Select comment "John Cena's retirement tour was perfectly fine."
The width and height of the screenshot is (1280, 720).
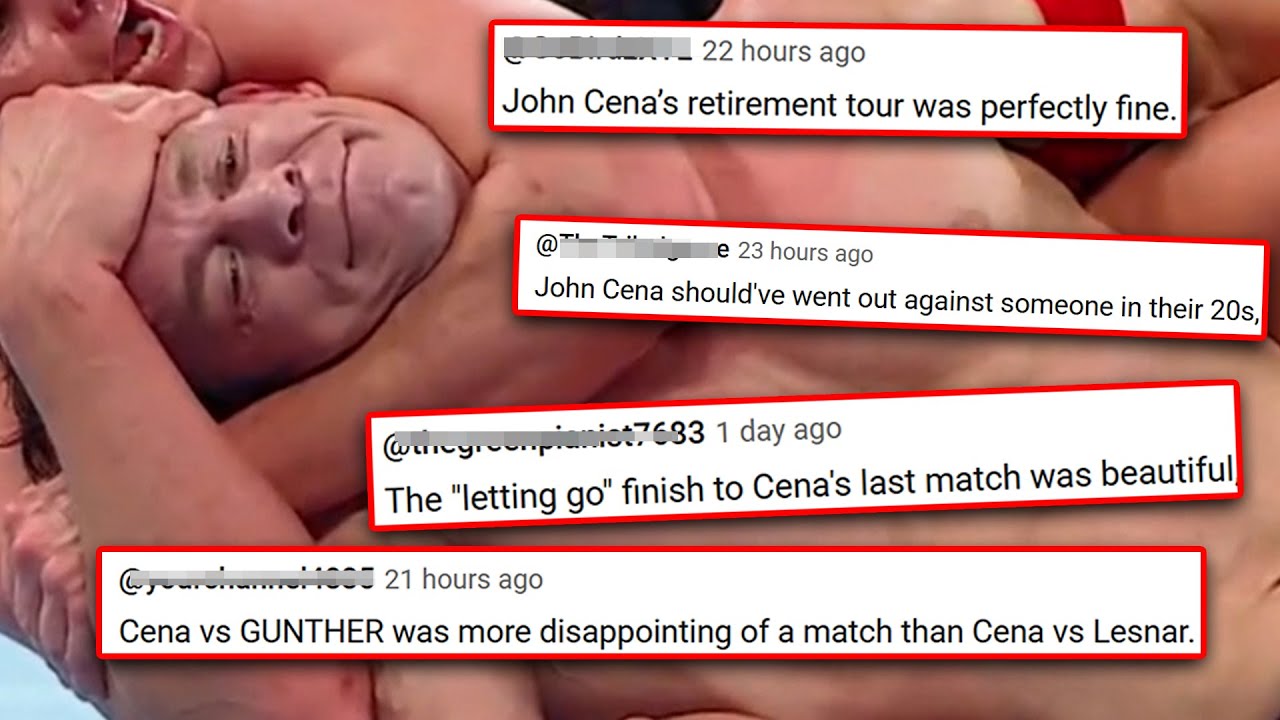[838, 104]
